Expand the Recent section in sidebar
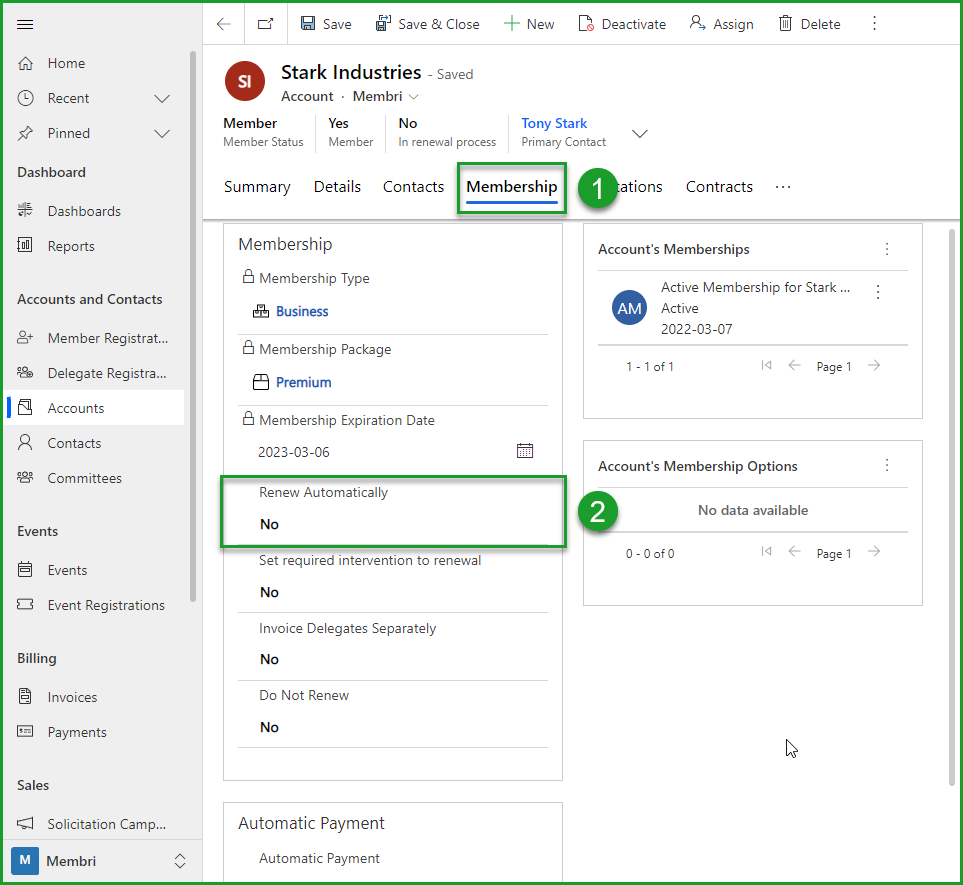Viewport: 963px width, 885px height. (x=162, y=98)
